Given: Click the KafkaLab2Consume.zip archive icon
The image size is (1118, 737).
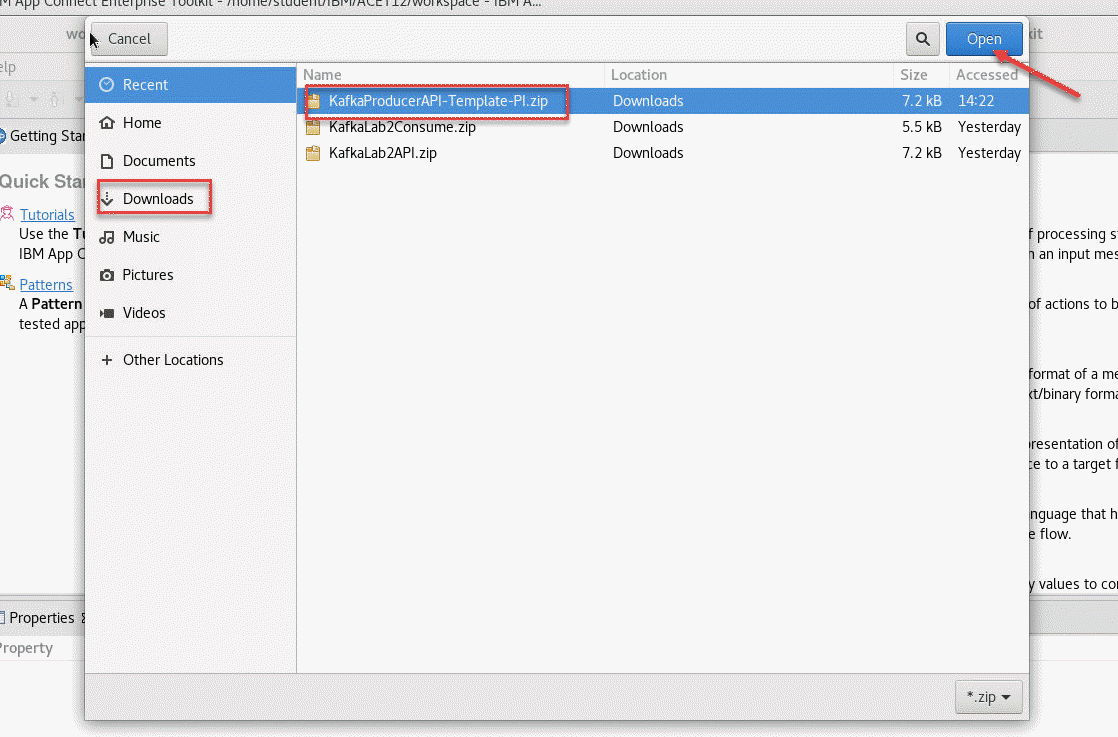Looking at the screenshot, I should pos(314,127).
